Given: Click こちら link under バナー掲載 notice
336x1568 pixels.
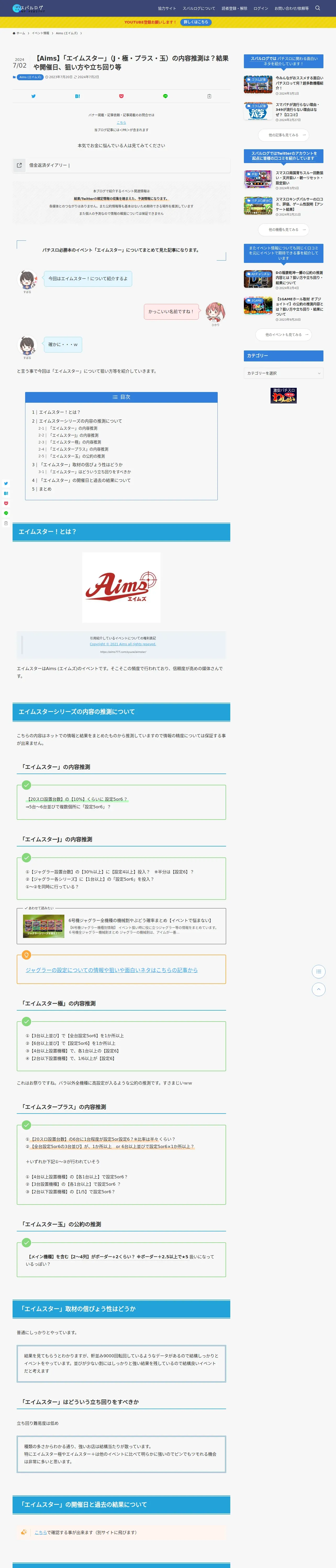Looking at the screenshot, I should tap(121, 122).
